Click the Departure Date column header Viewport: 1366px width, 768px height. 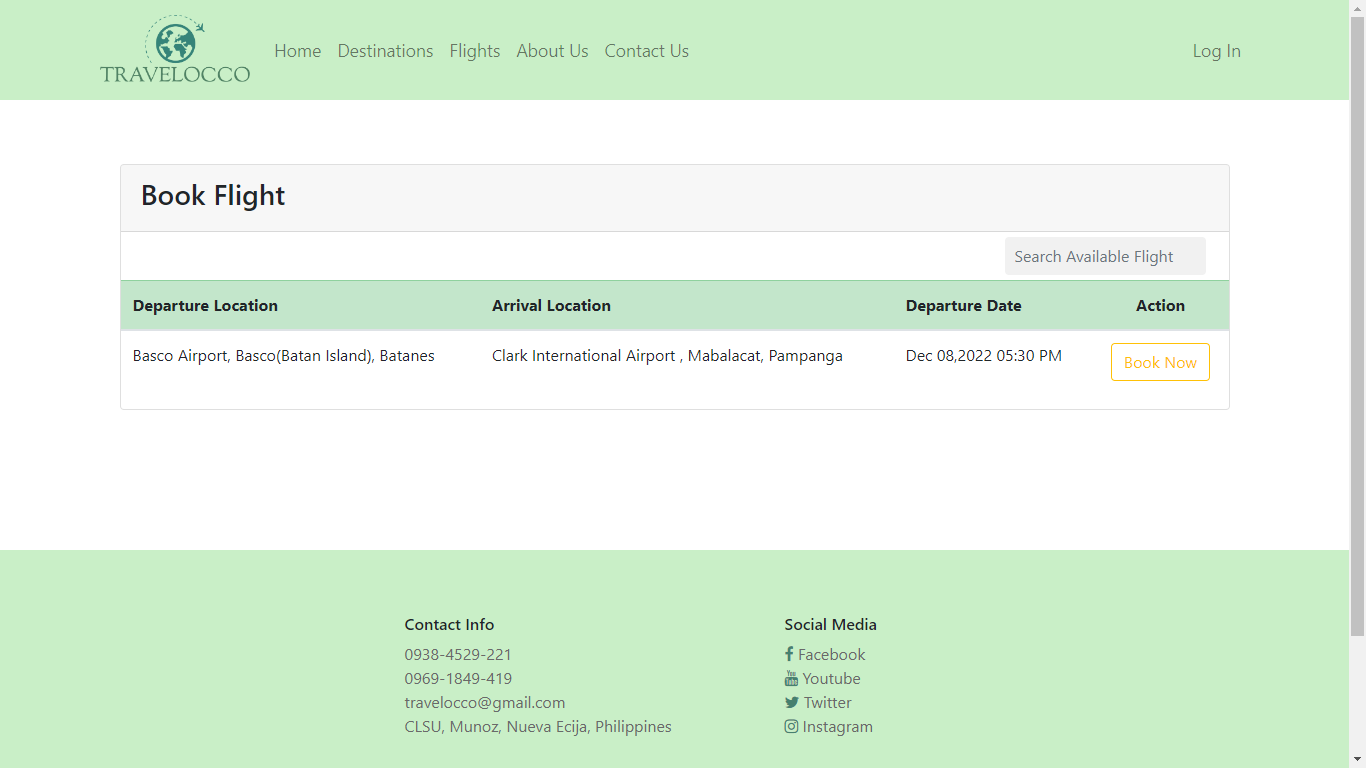(x=963, y=306)
